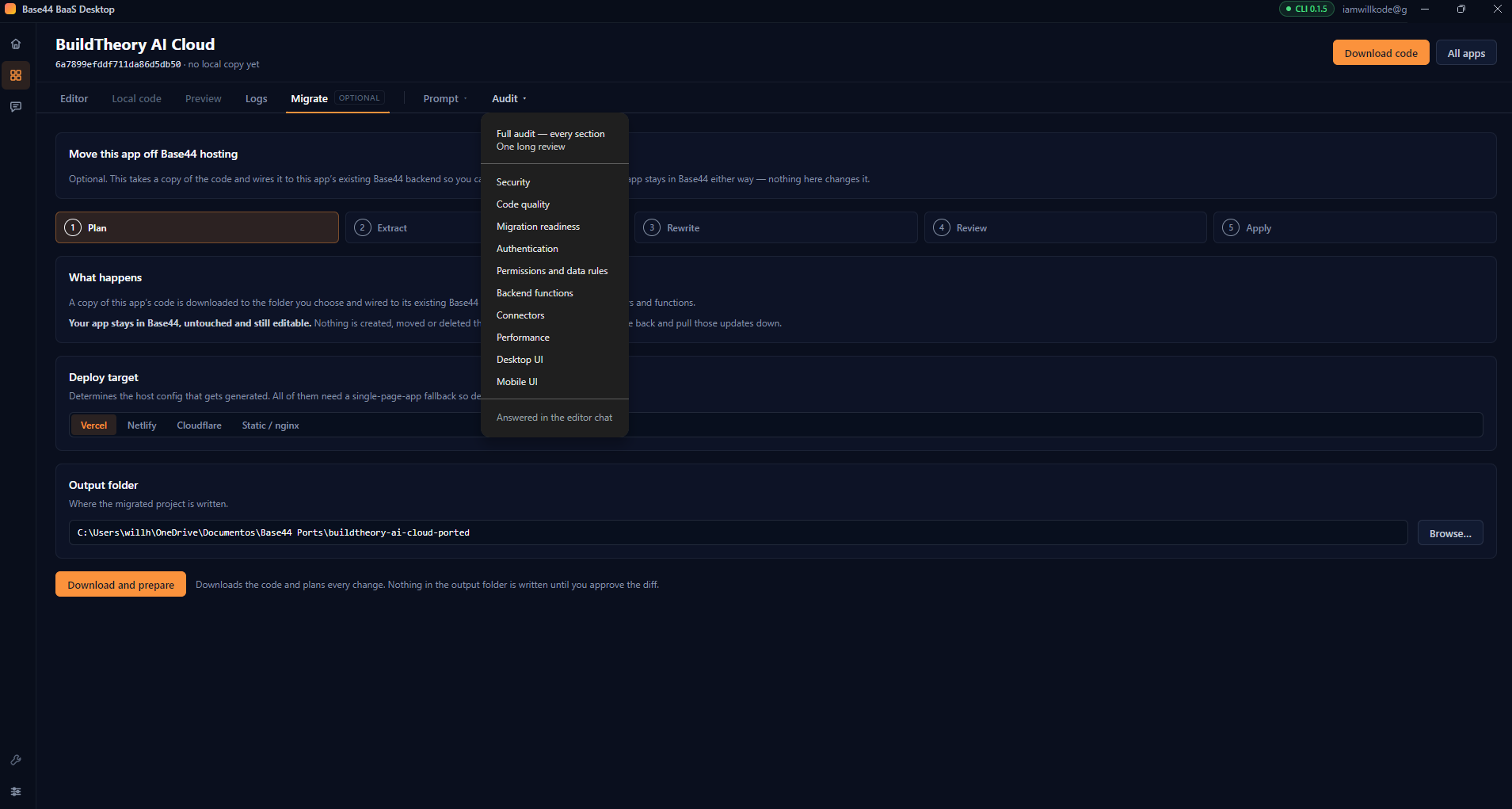Viewport: 1512px width, 809px height.
Task: Click the Base44 app logo icon
Action: [x=10, y=9]
